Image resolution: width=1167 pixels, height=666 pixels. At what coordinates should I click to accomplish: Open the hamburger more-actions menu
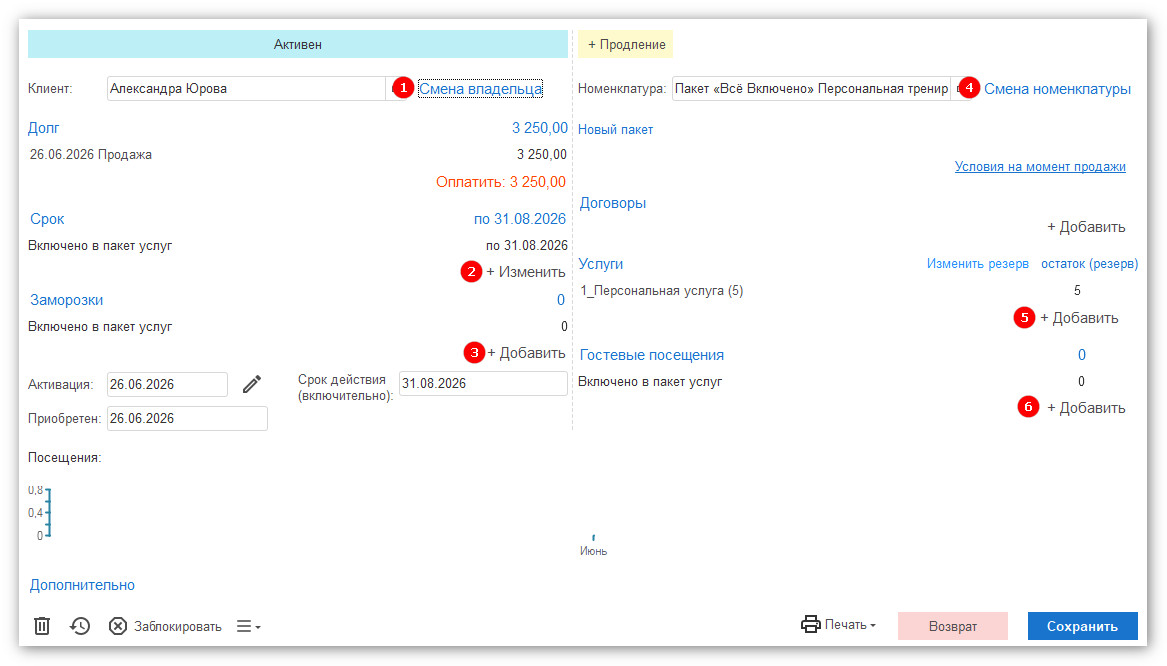pos(249,627)
